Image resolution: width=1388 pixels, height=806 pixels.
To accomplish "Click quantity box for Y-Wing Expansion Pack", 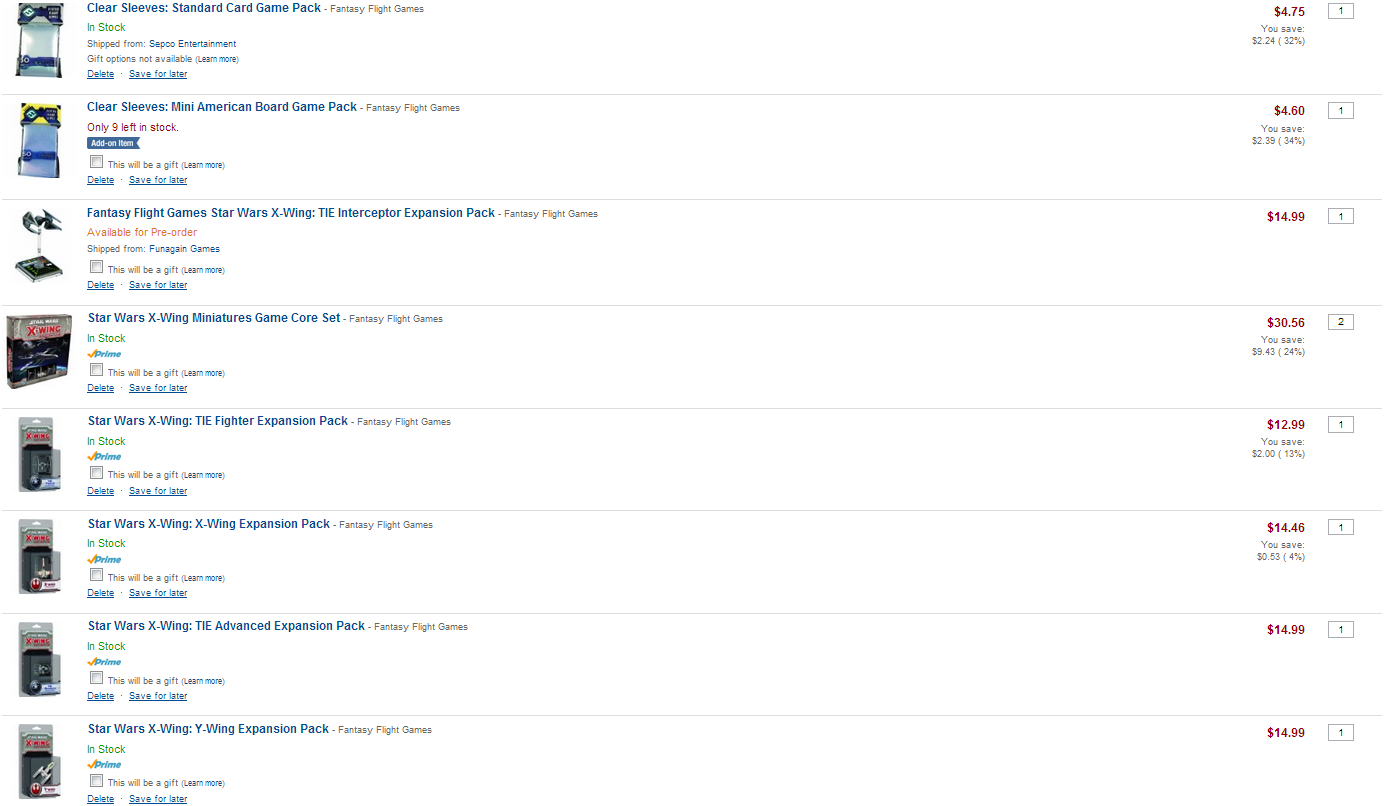I will 1340,733.
